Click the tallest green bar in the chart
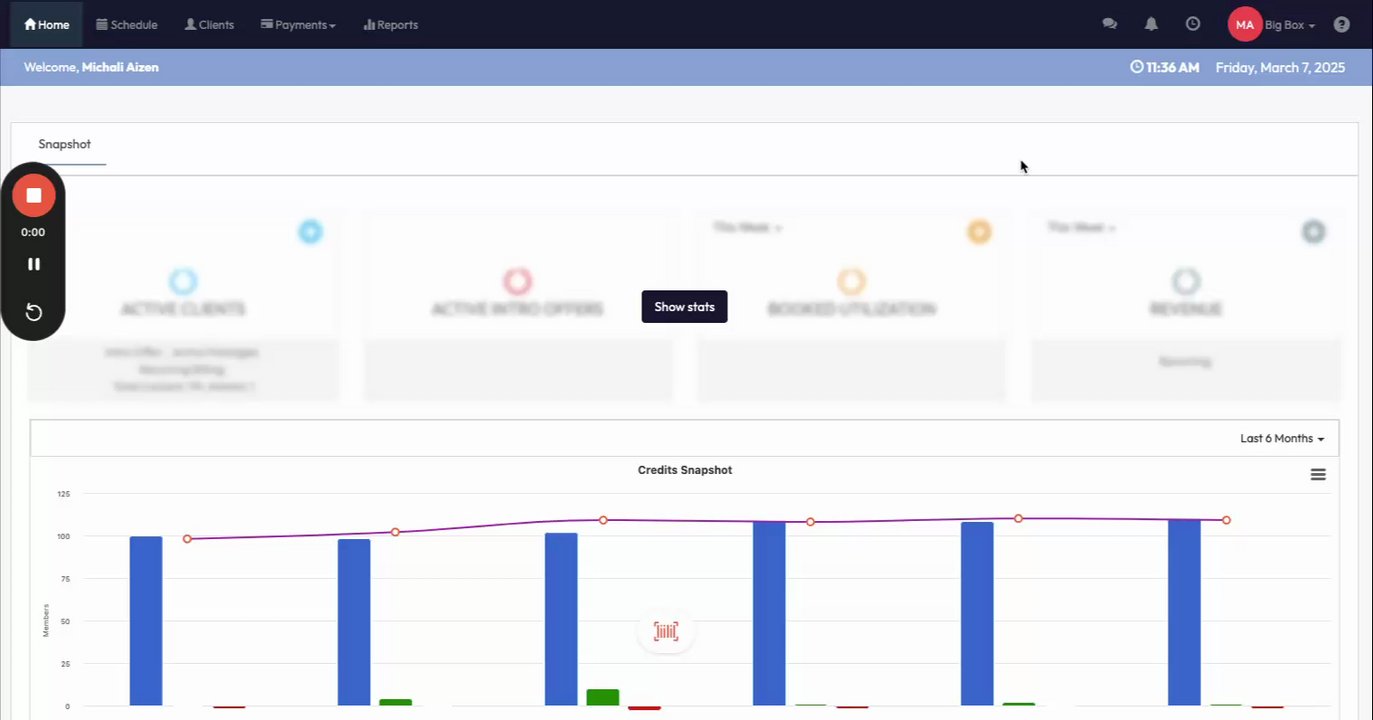 (603, 697)
